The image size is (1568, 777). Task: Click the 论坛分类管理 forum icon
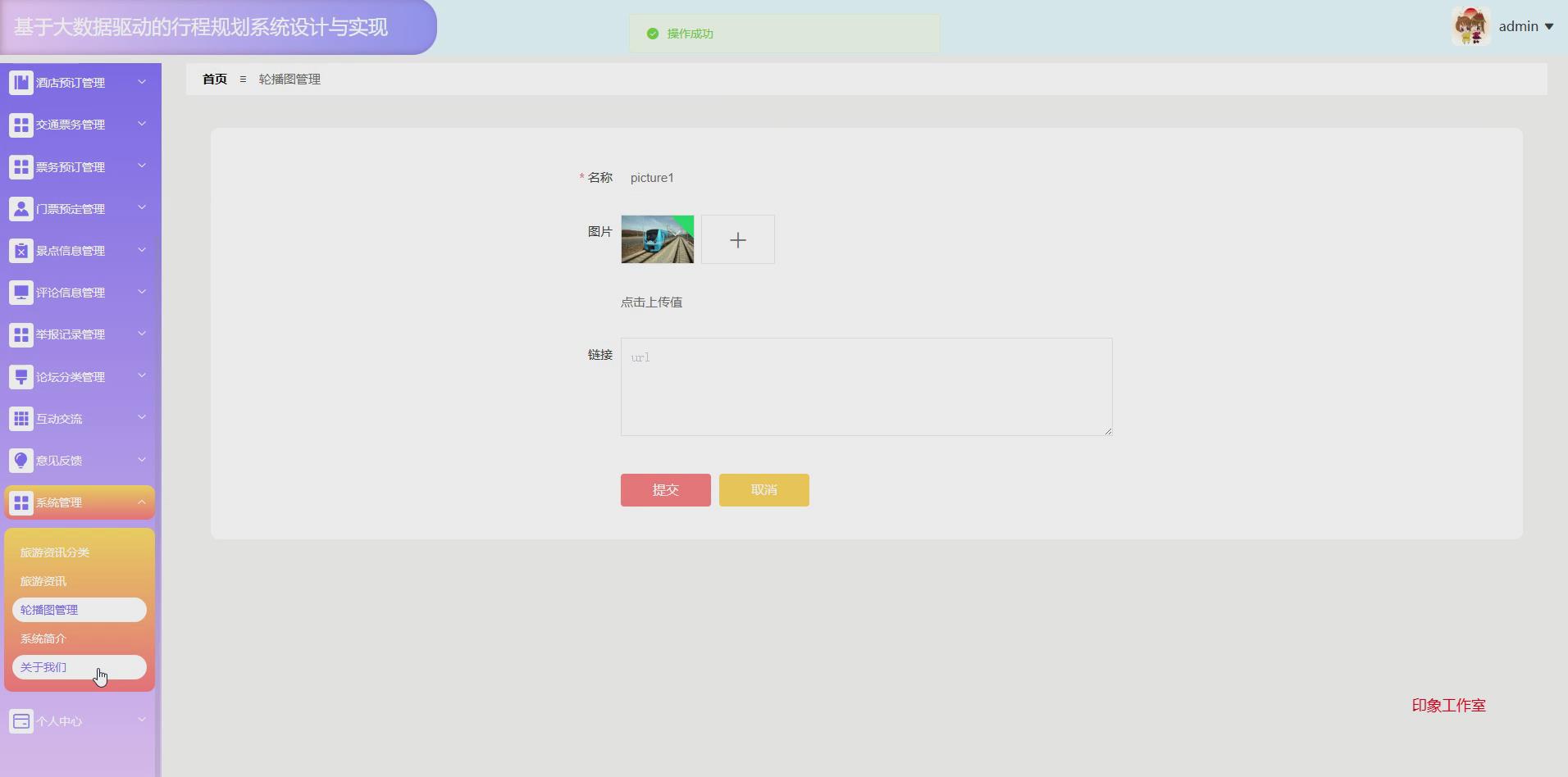click(x=21, y=376)
